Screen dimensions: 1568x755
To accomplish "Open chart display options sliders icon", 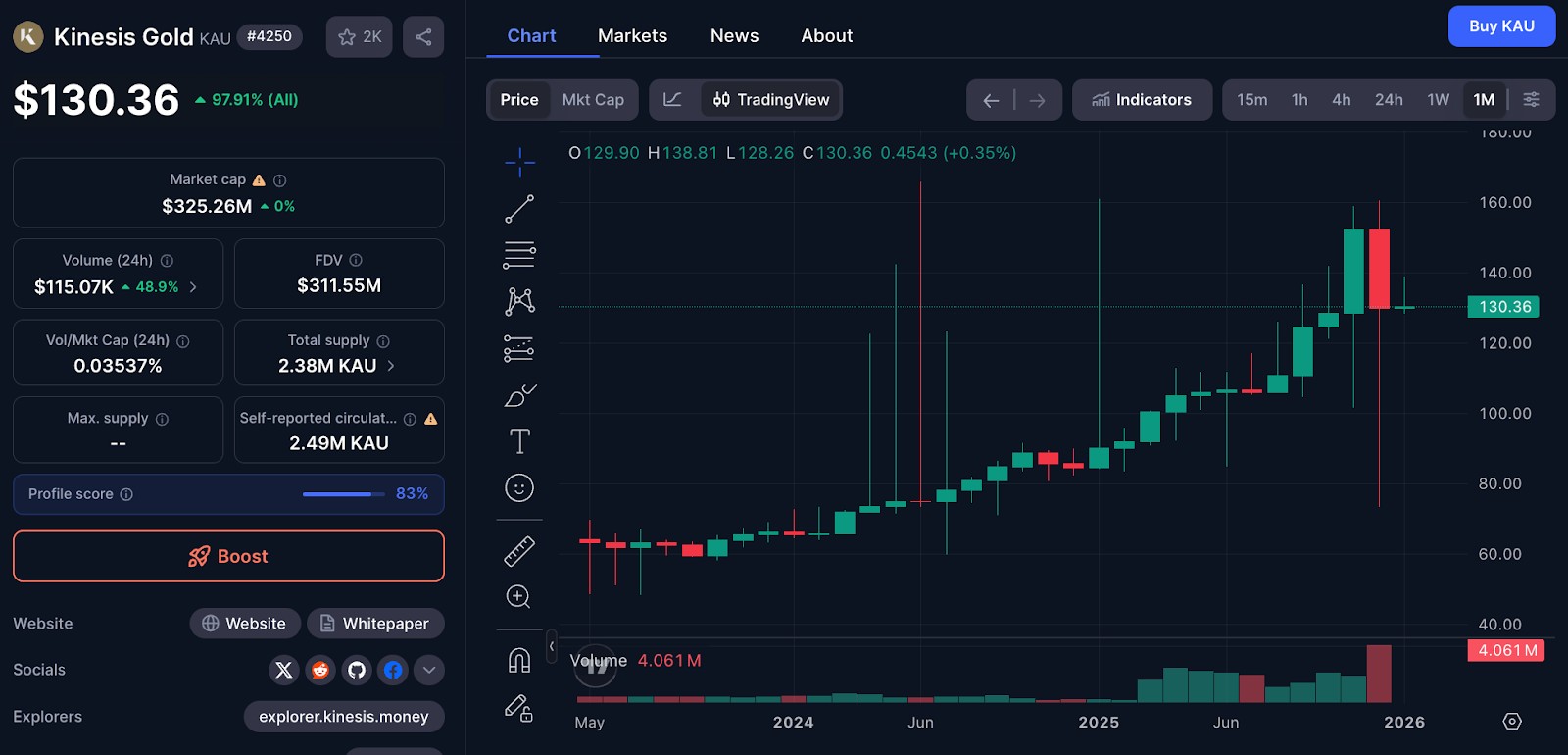I will click(x=1531, y=99).
